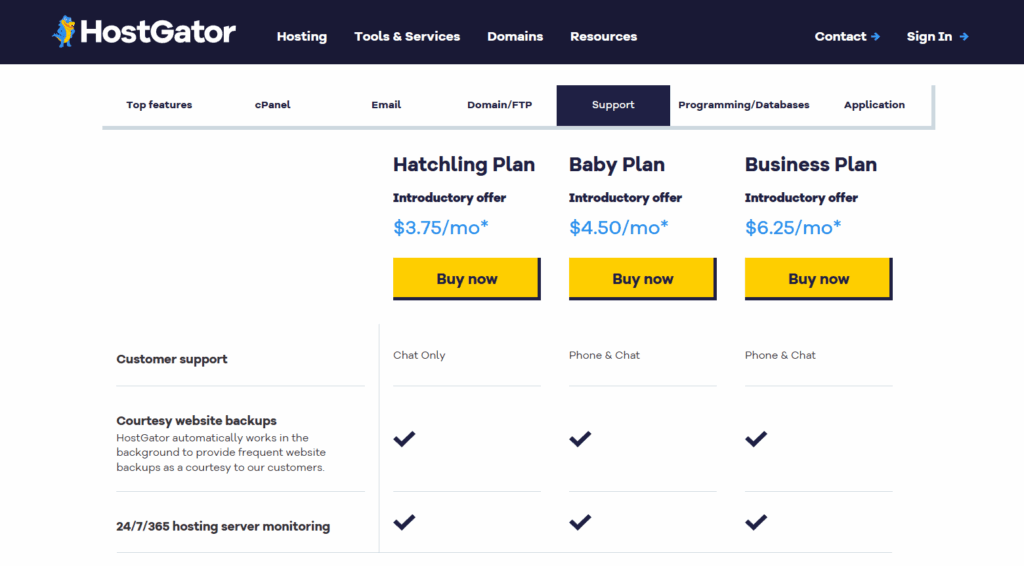Image resolution: width=1024 pixels, height=566 pixels.
Task: Open the Resources menu
Action: [x=603, y=37]
